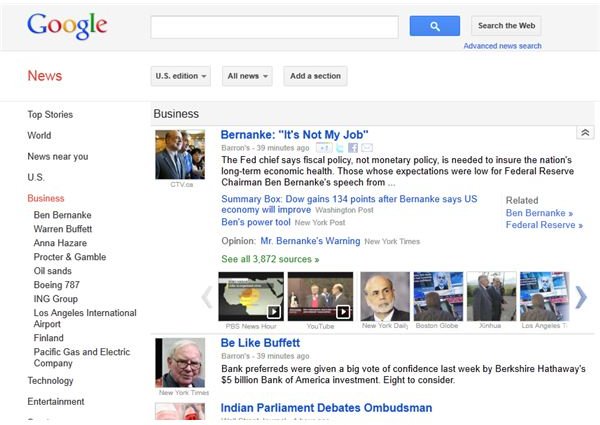
Task: Open Be Like Buffett headline
Action: pos(260,343)
